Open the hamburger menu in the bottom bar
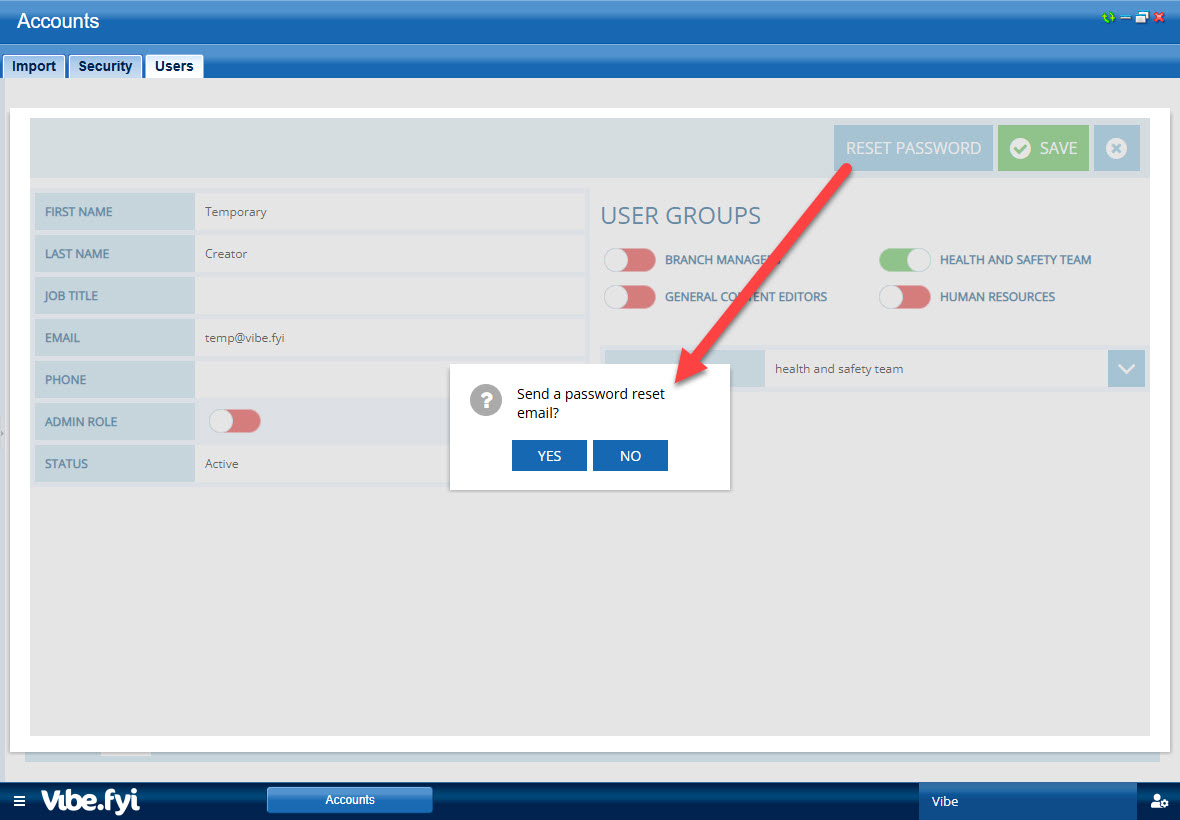 20,801
